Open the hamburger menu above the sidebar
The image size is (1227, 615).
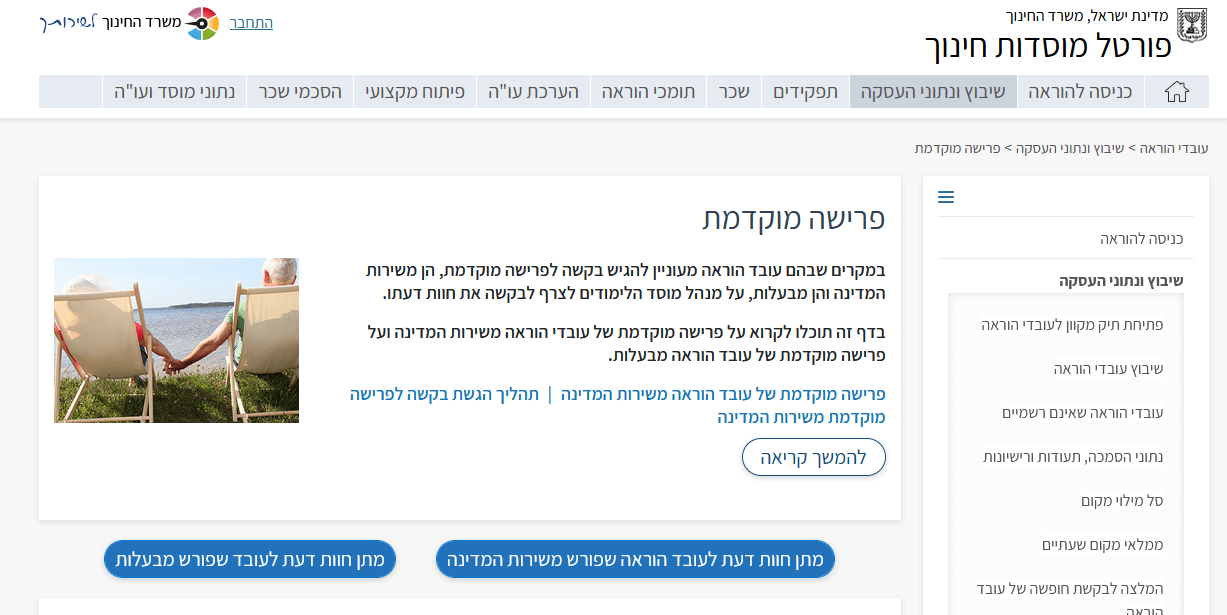[x=946, y=197]
